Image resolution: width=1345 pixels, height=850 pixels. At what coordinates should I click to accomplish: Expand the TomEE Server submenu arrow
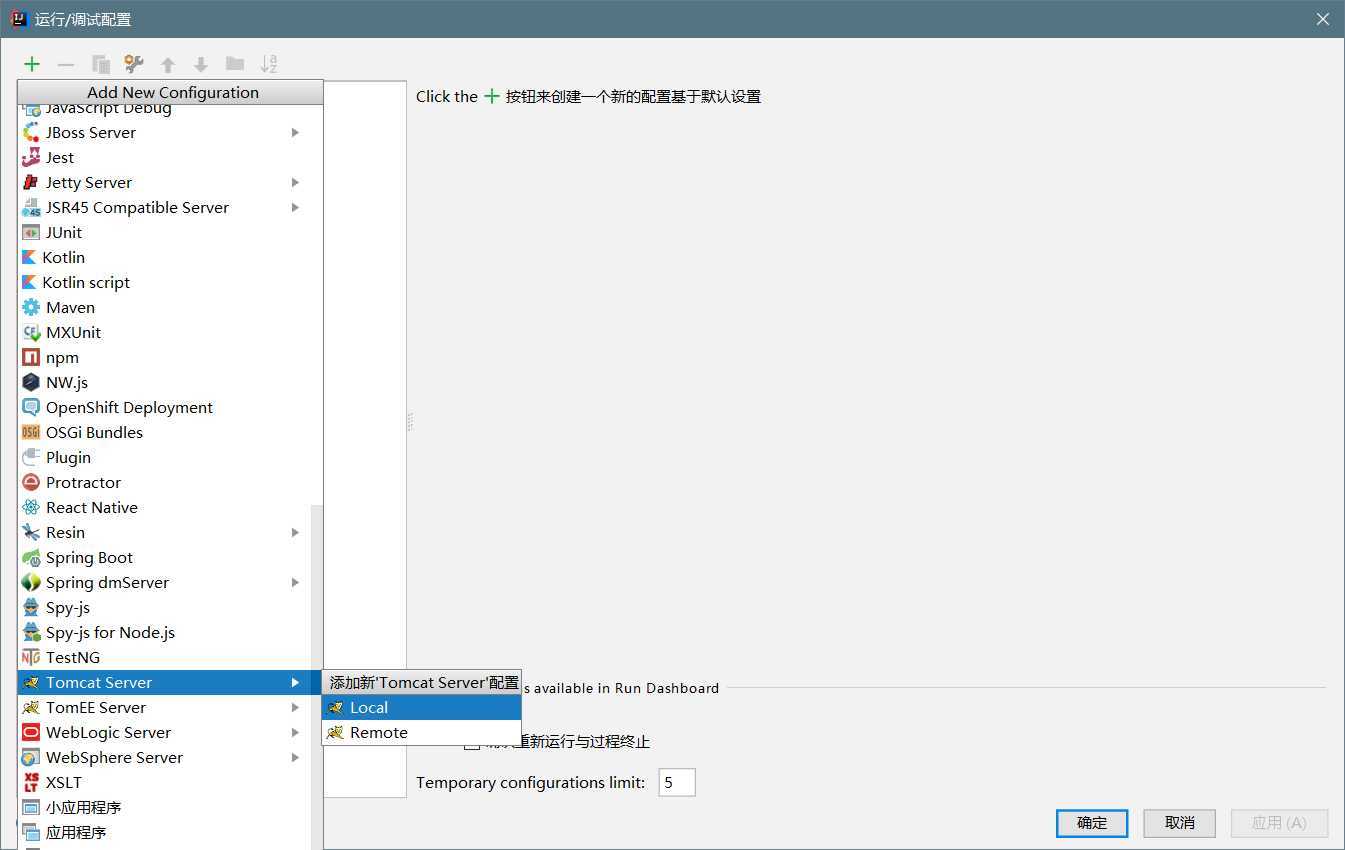(x=295, y=707)
